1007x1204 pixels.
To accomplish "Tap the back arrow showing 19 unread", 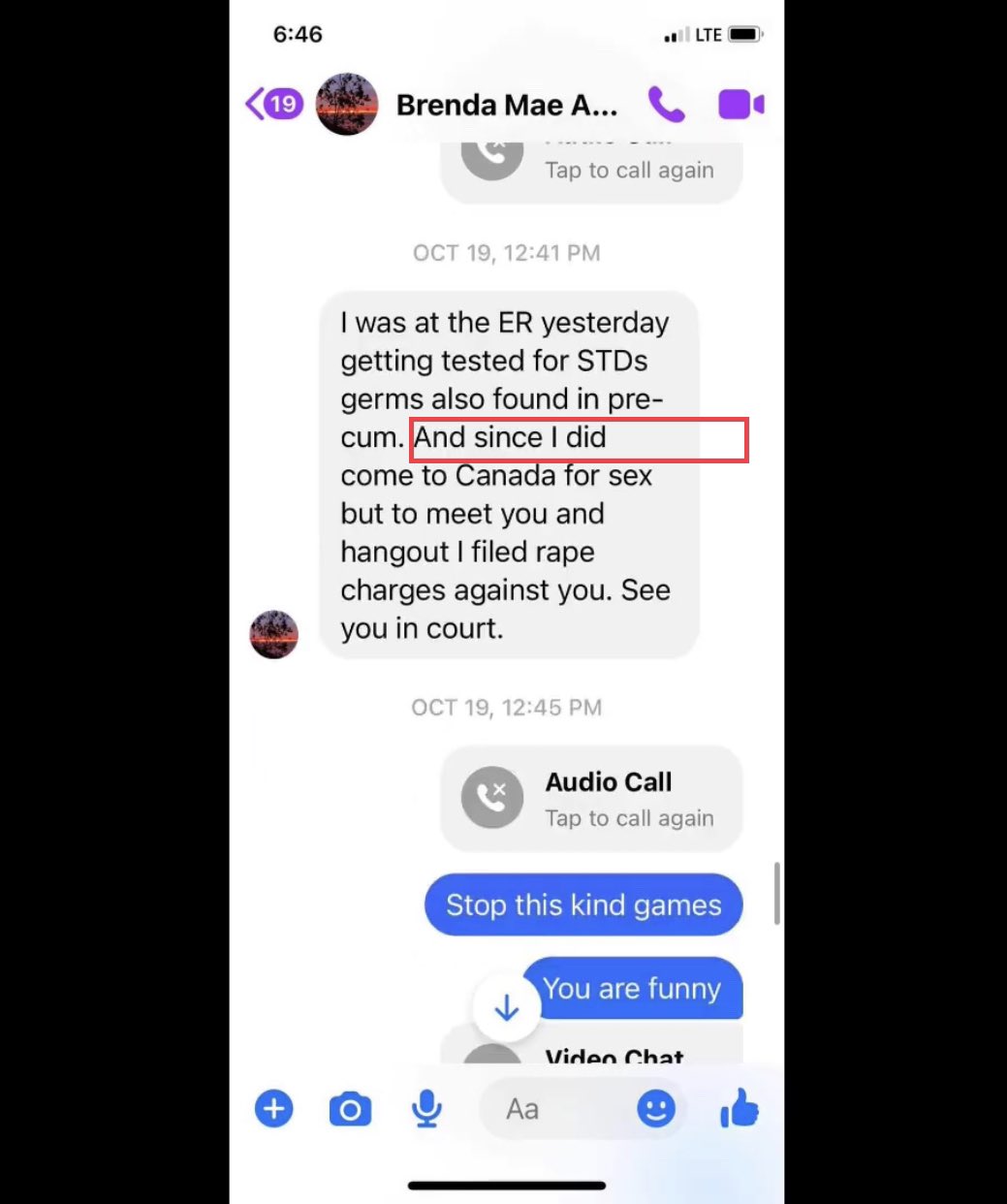I will click(x=273, y=104).
